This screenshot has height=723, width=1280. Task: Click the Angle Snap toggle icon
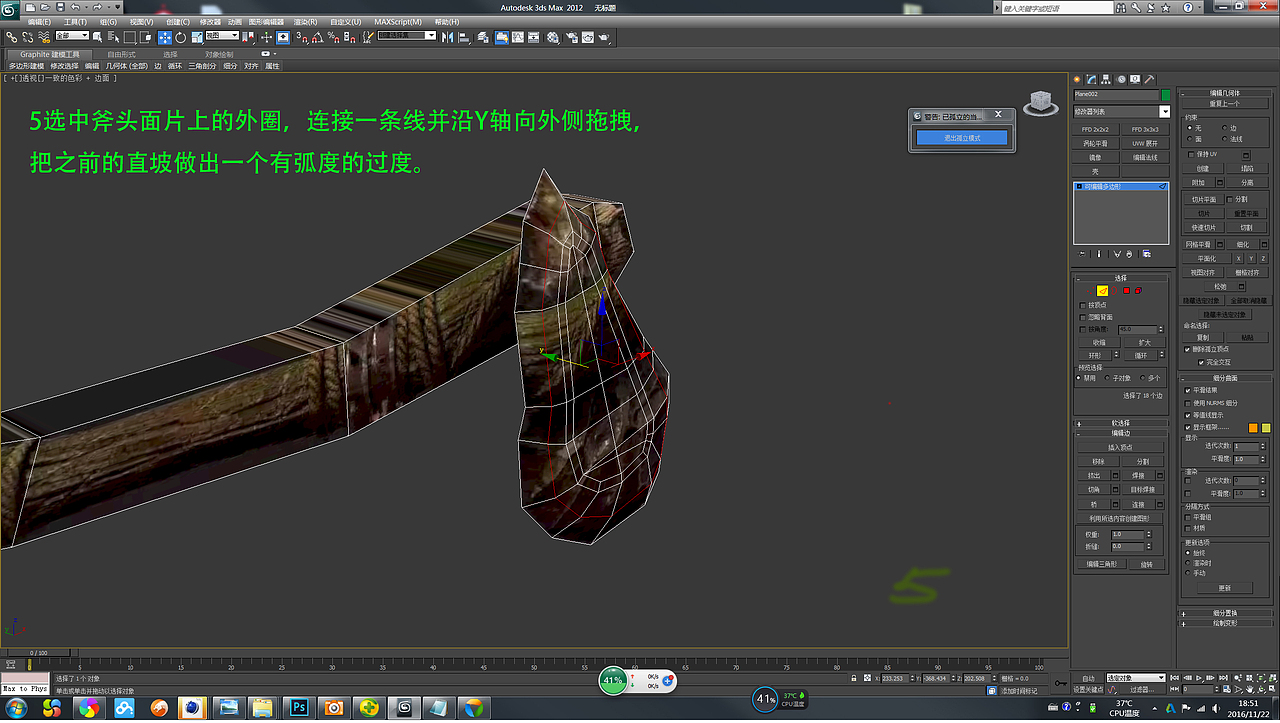click(317, 37)
